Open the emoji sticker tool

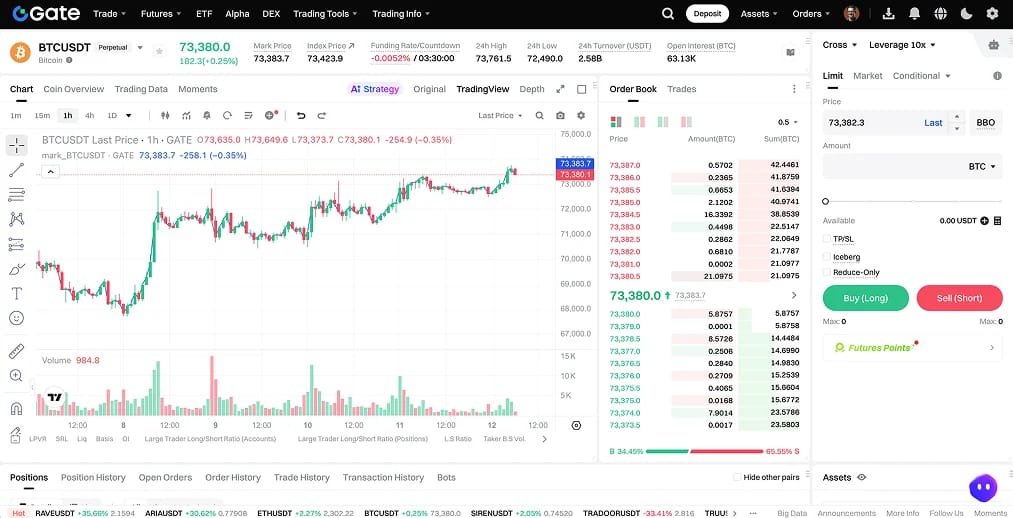(x=17, y=318)
